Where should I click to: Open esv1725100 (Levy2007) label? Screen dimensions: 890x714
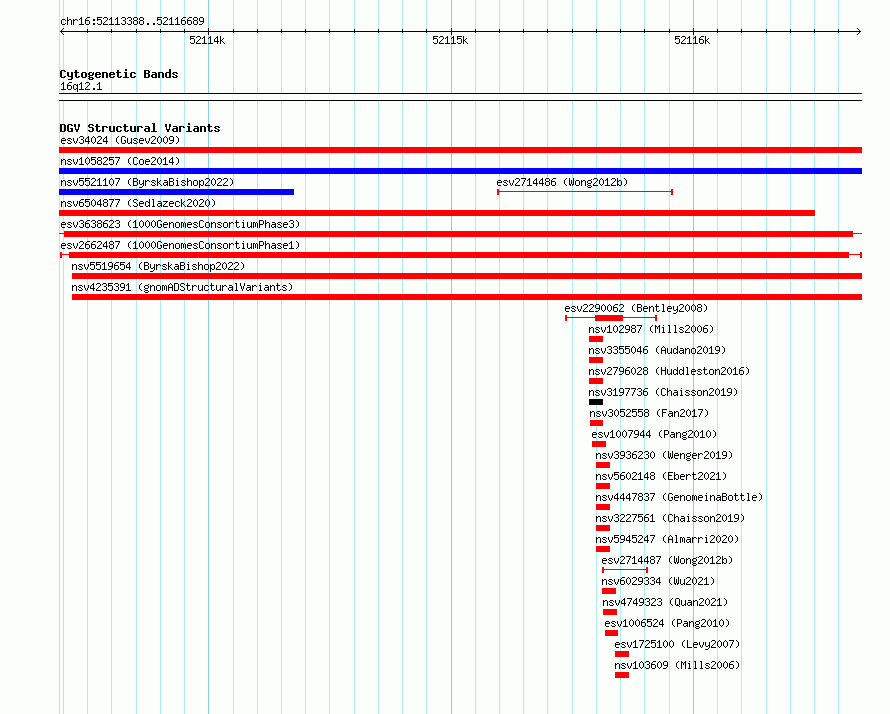[x=677, y=644]
